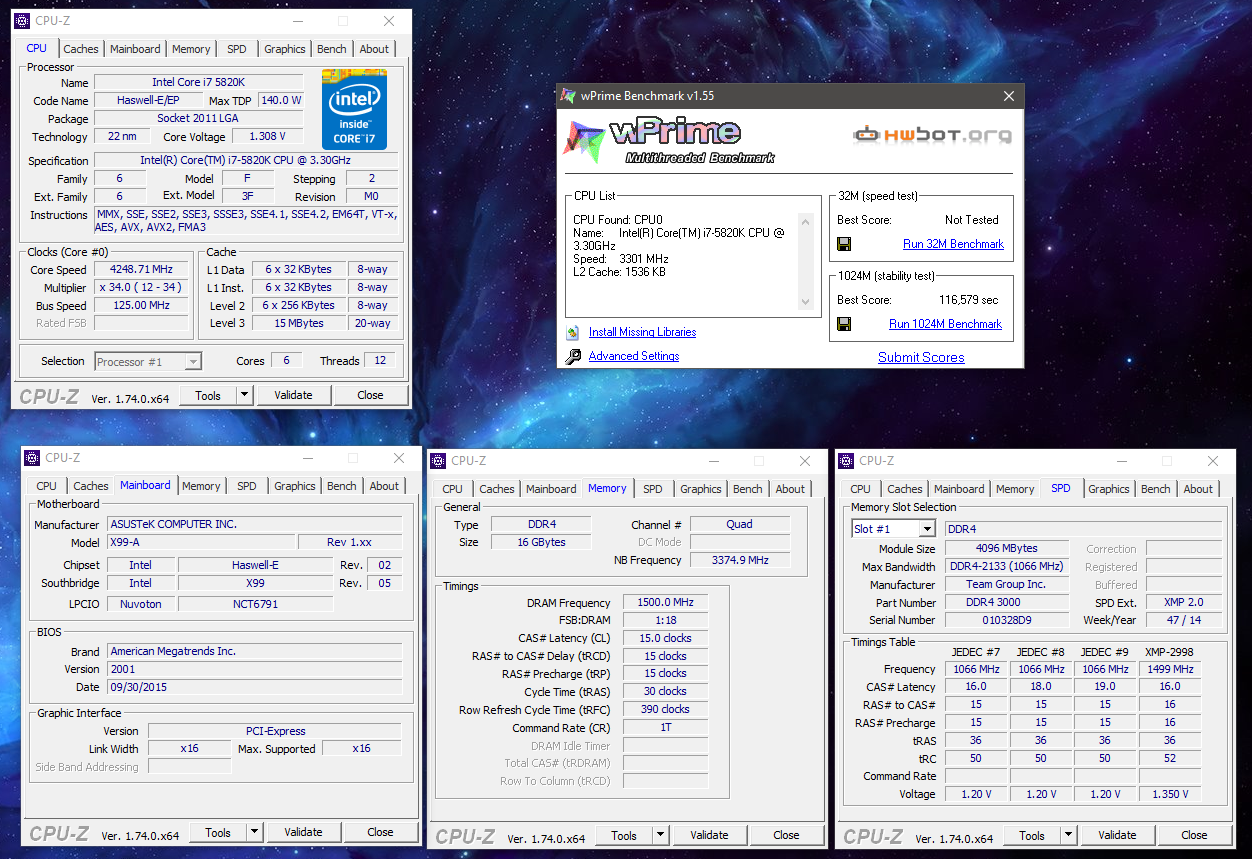Click the Core Voltage 1.308 V field
Viewport: 1252px width, 859px height.
coord(268,136)
